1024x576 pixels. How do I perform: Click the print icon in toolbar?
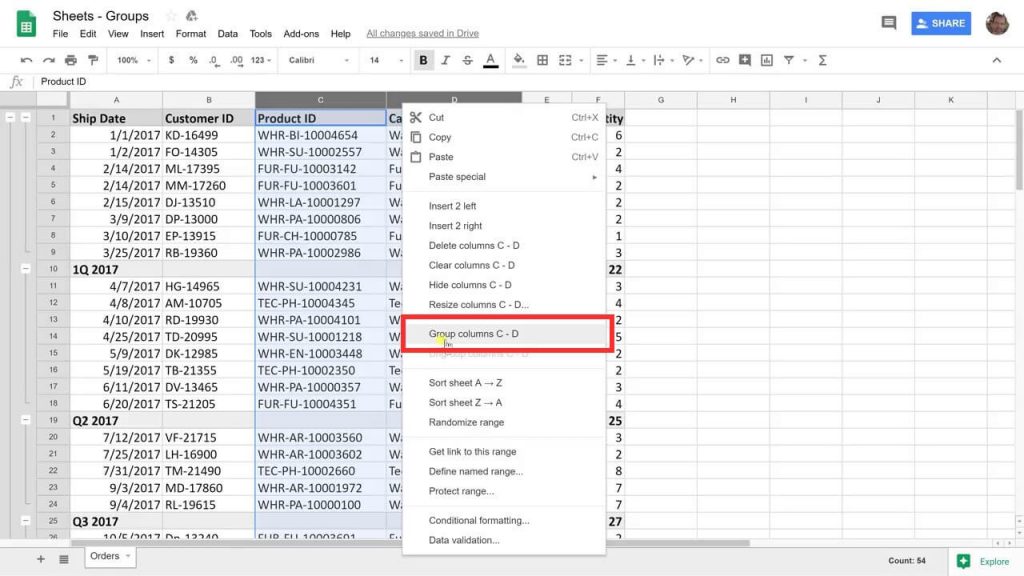71,60
